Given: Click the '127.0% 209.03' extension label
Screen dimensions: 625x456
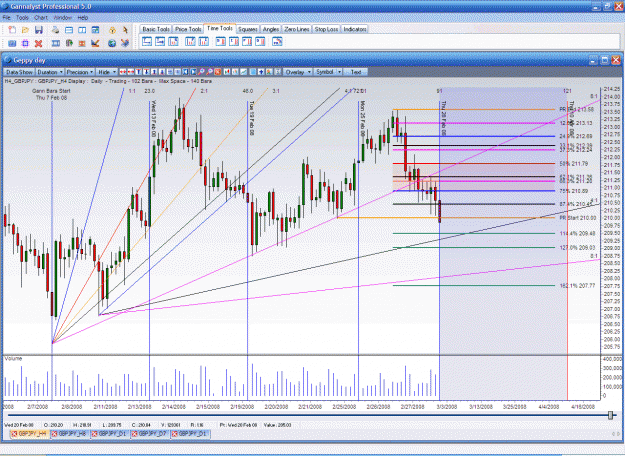Looking at the screenshot, I should coord(578,248).
